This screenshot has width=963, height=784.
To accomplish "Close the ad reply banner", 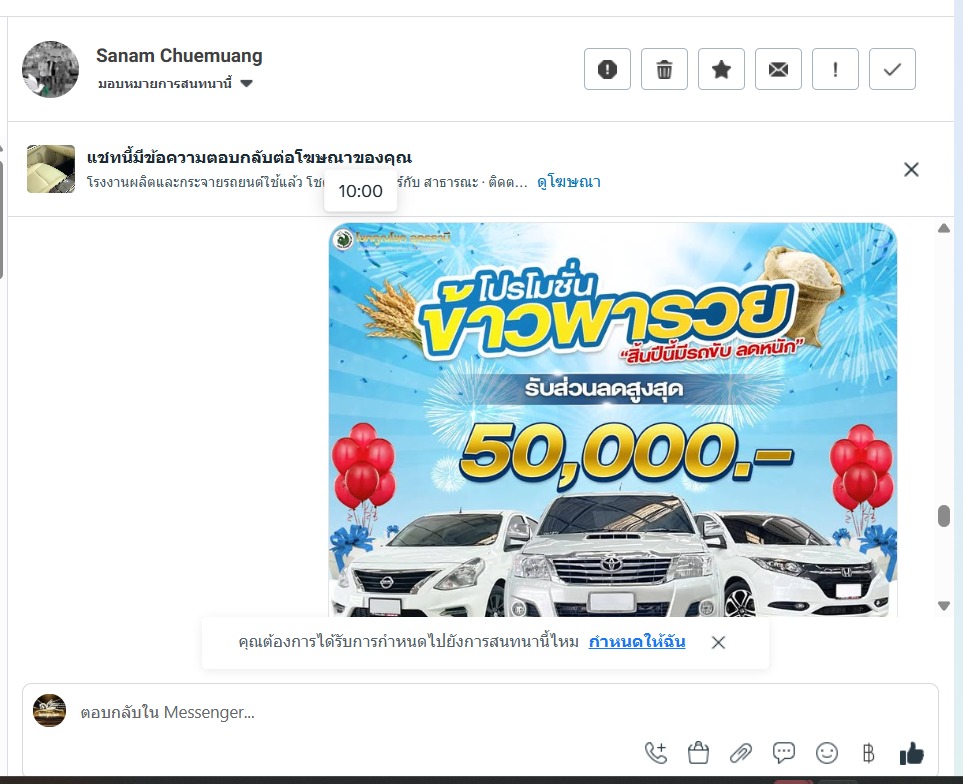I will [x=911, y=169].
